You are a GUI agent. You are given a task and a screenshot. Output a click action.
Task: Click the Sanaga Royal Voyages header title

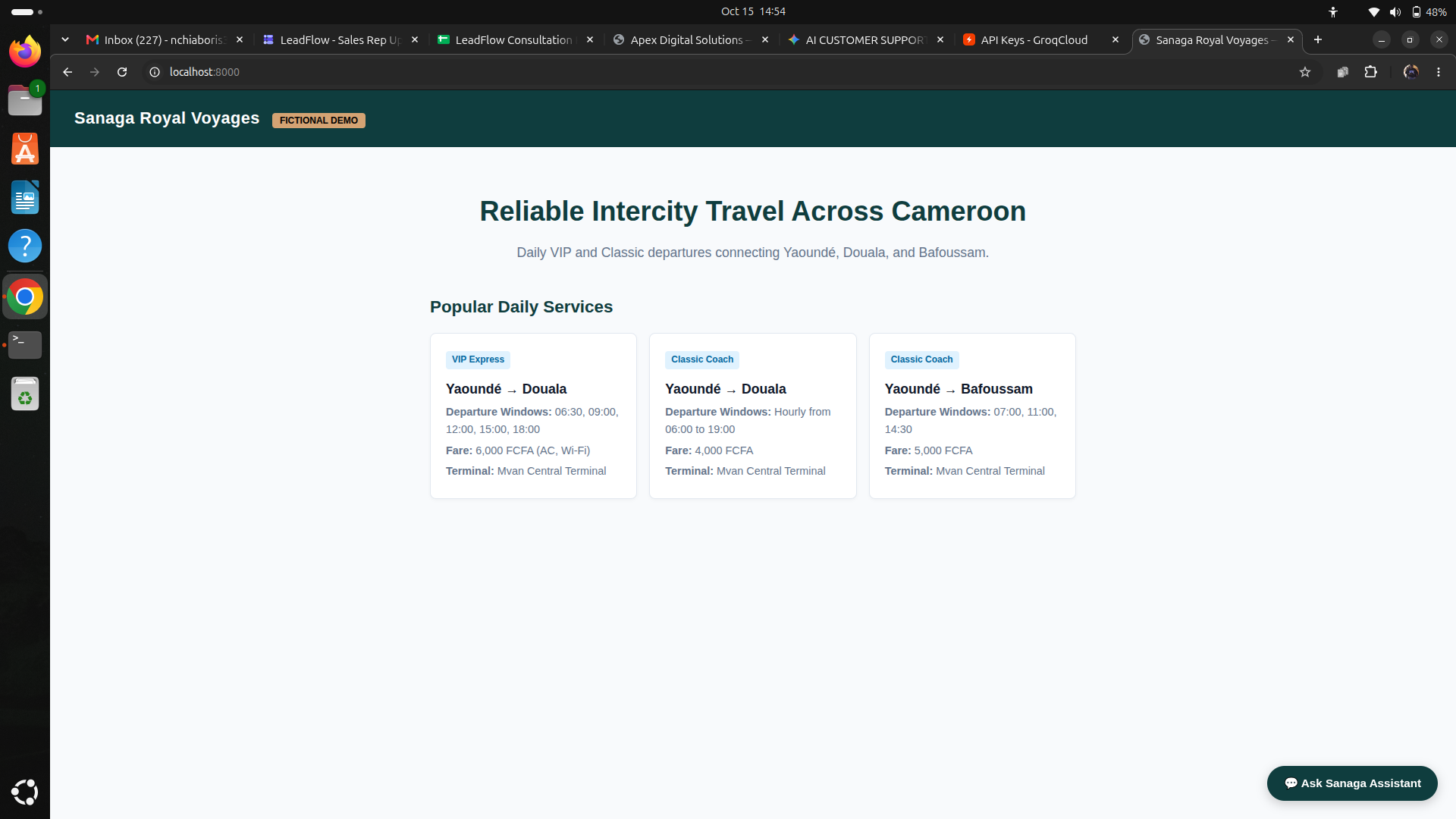(167, 118)
